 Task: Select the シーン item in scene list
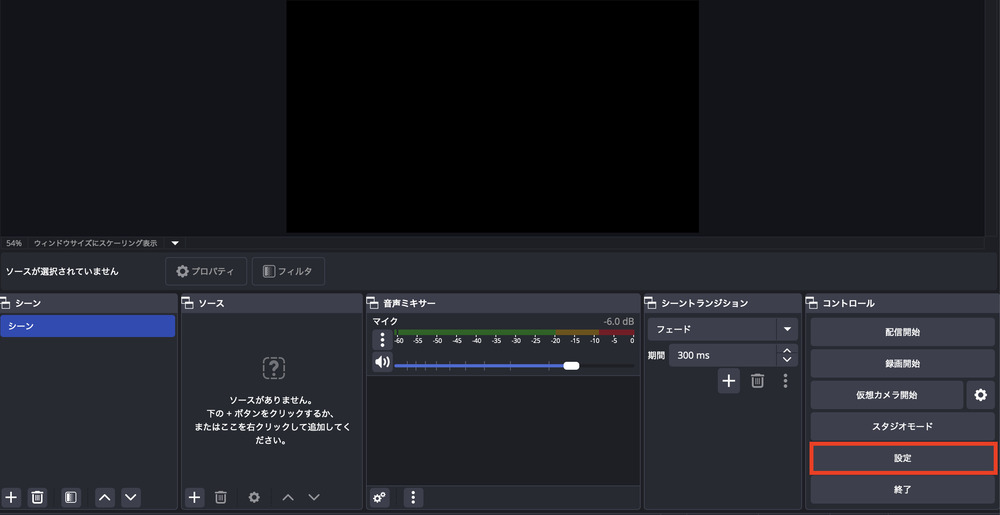(x=87, y=326)
